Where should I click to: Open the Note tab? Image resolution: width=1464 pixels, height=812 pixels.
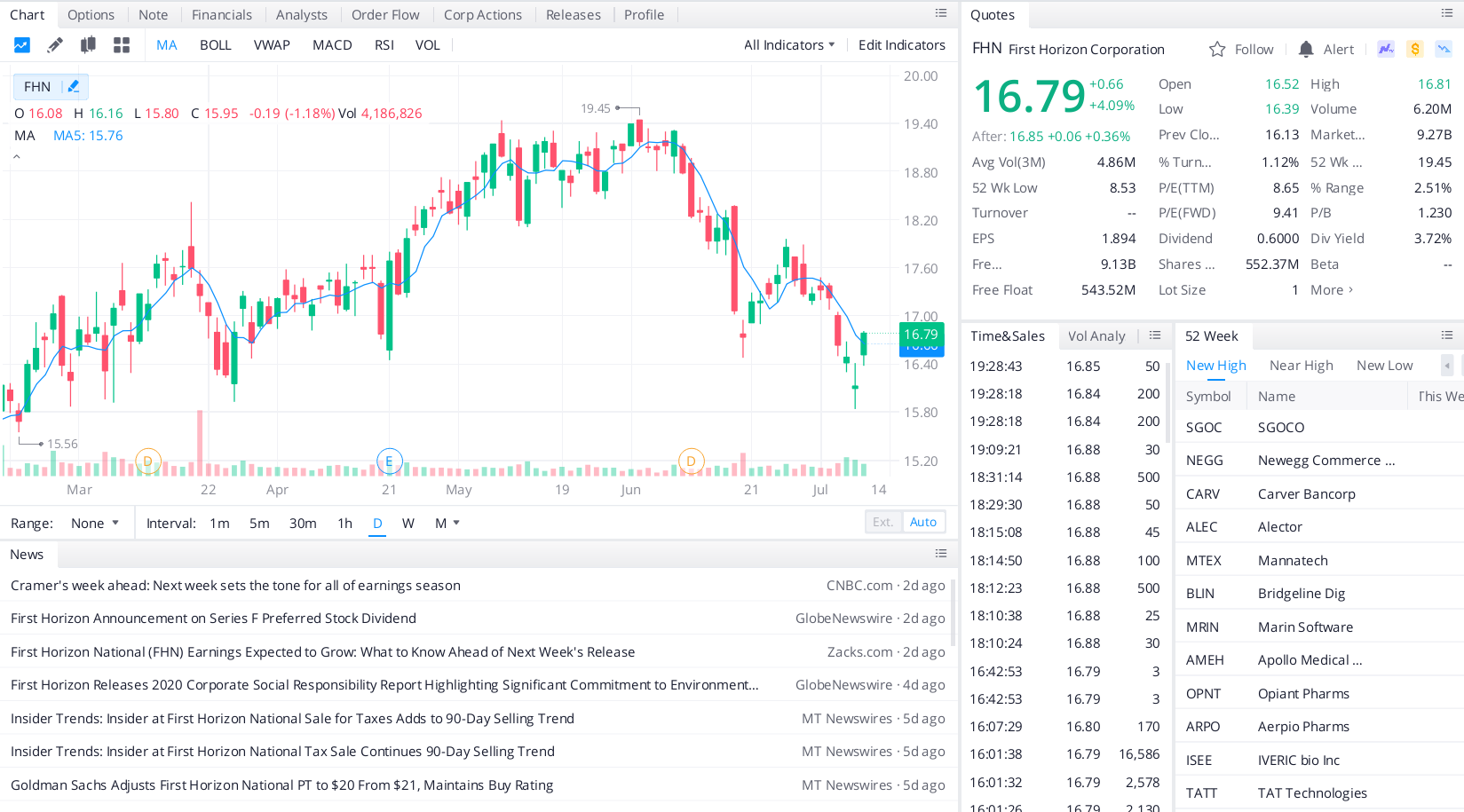(153, 15)
